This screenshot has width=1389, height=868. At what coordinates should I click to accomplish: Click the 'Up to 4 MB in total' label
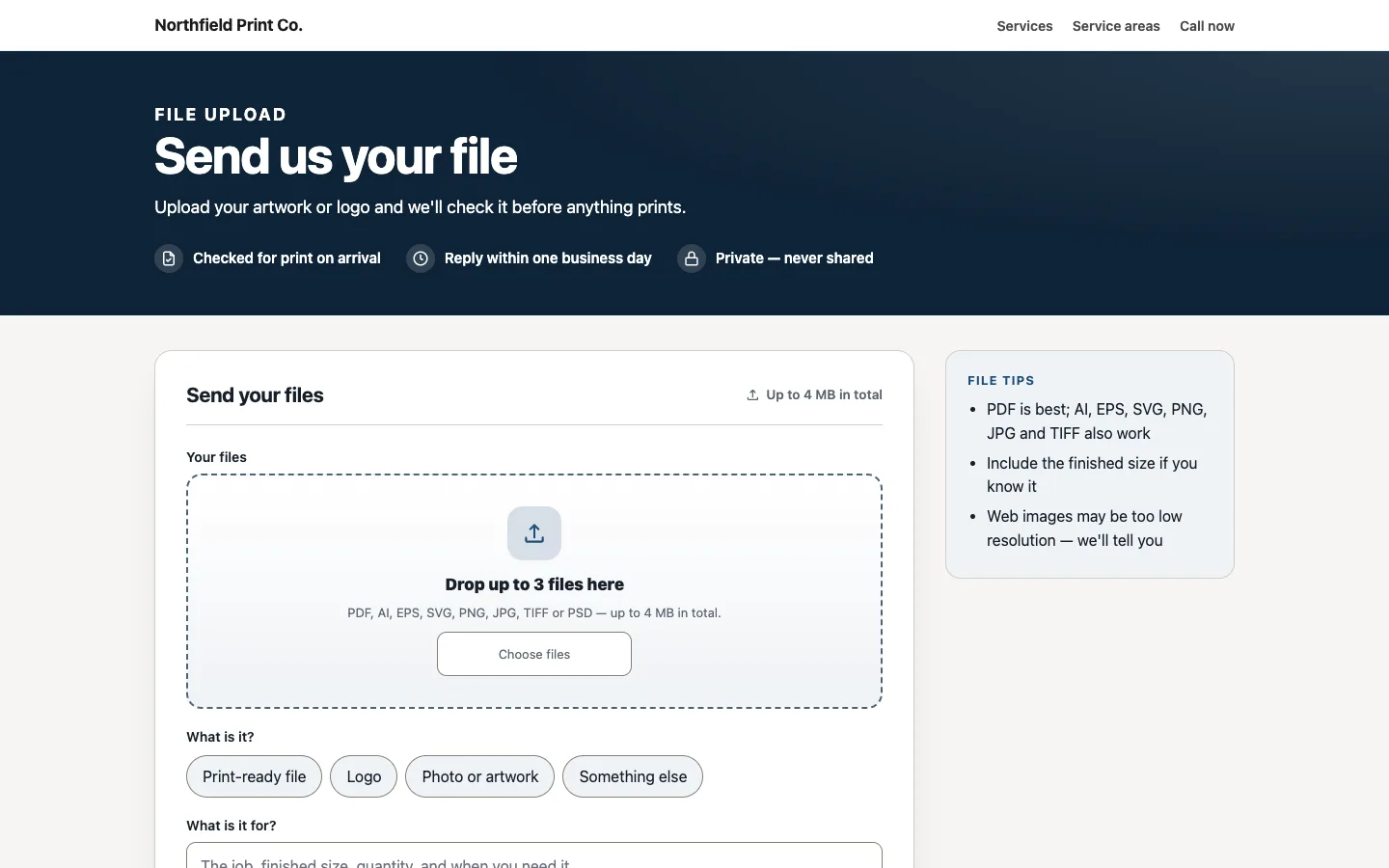824,394
